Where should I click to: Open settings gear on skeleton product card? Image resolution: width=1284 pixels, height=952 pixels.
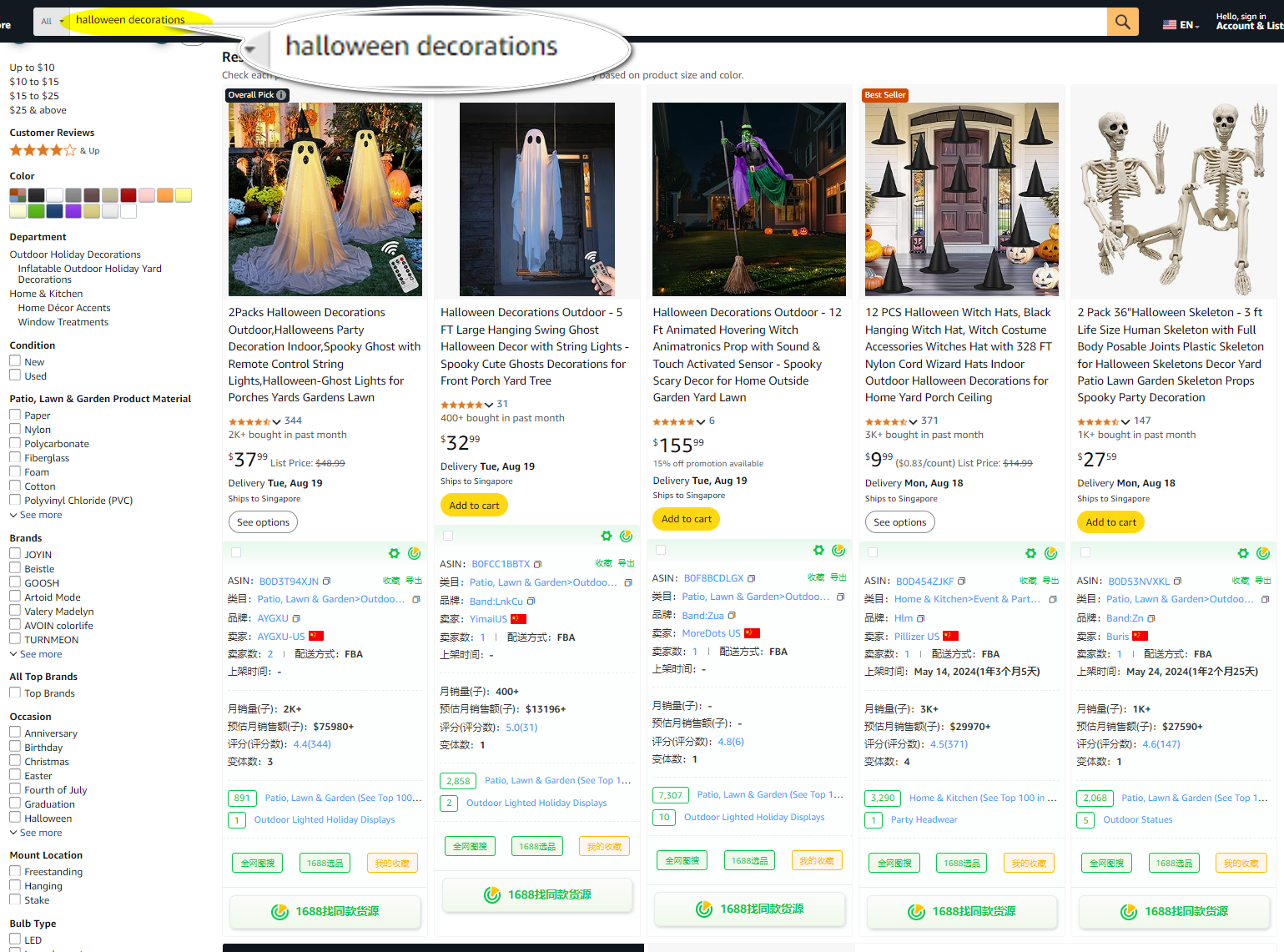point(1243,553)
